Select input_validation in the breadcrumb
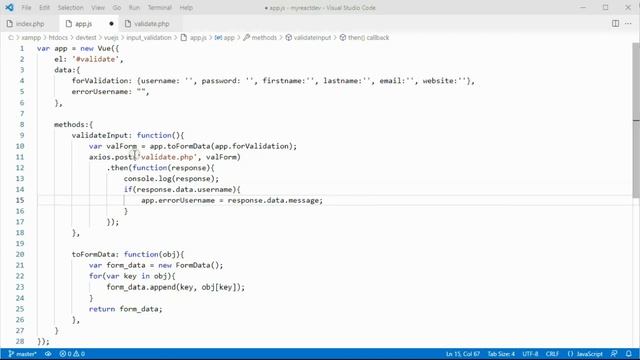640x360 pixels. (x=149, y=38)
